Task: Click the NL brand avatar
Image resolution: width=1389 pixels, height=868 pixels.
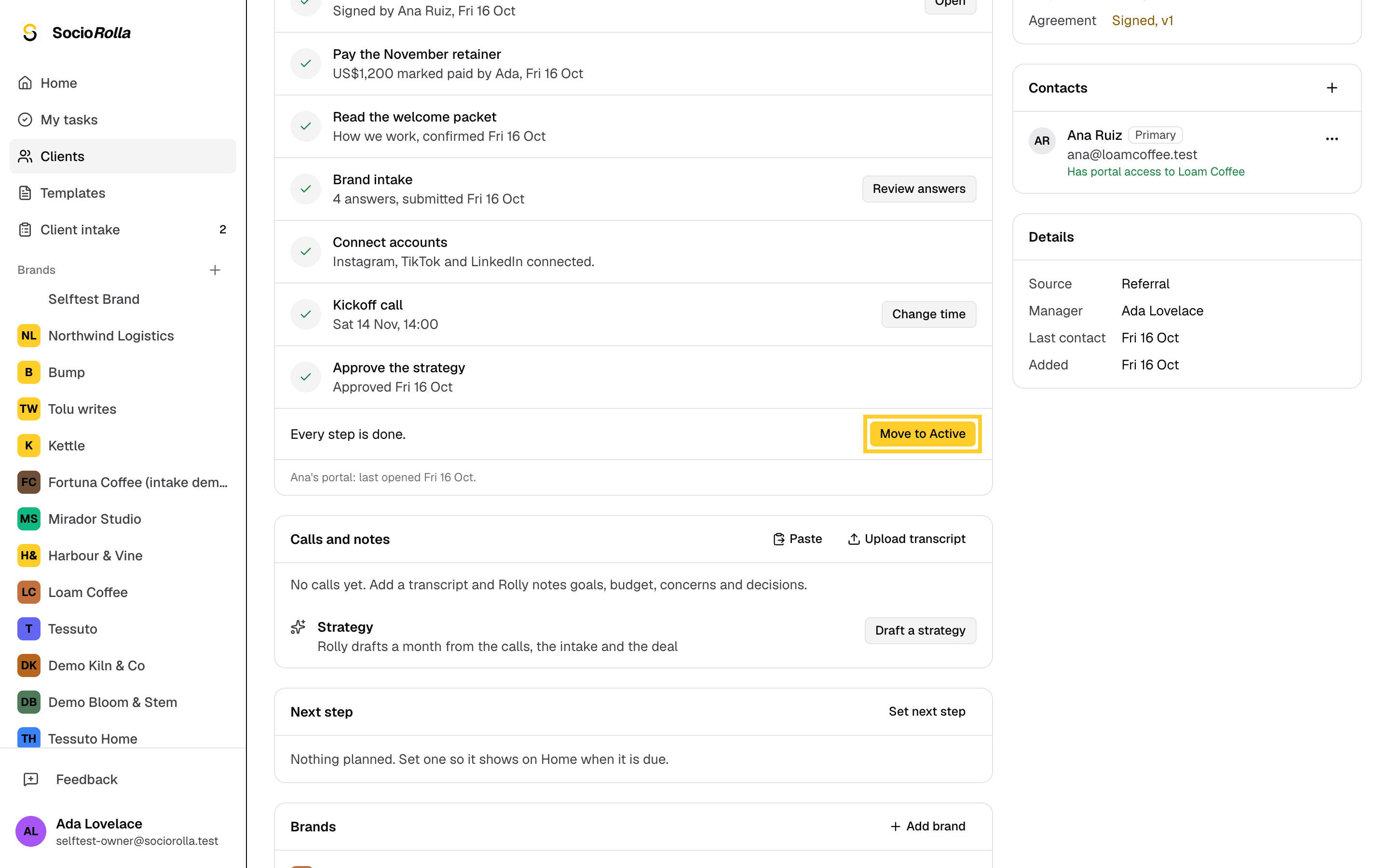Action: (29, 336)
